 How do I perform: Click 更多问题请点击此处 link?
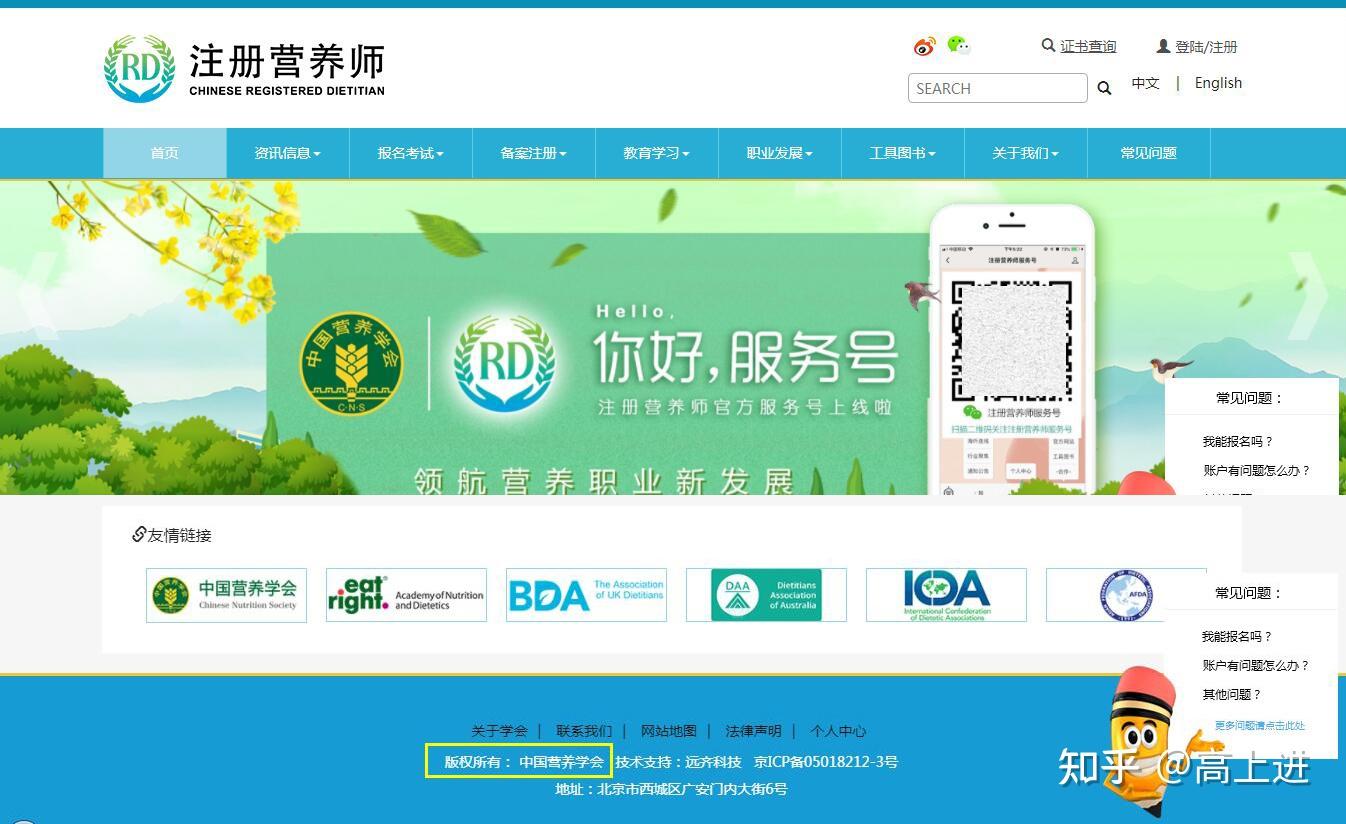coord(1260,726)
